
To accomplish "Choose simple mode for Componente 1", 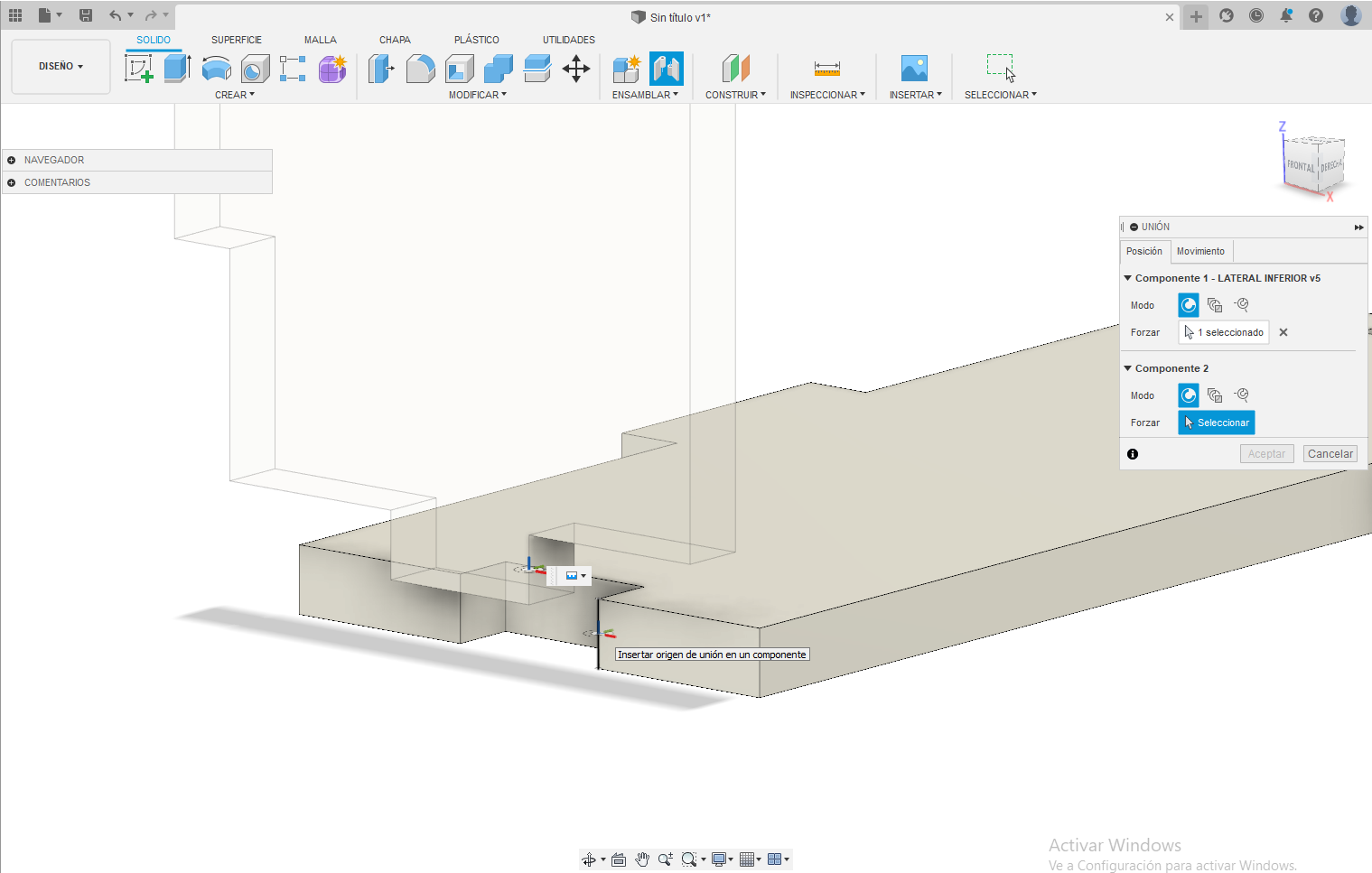I will point(1189,305).
